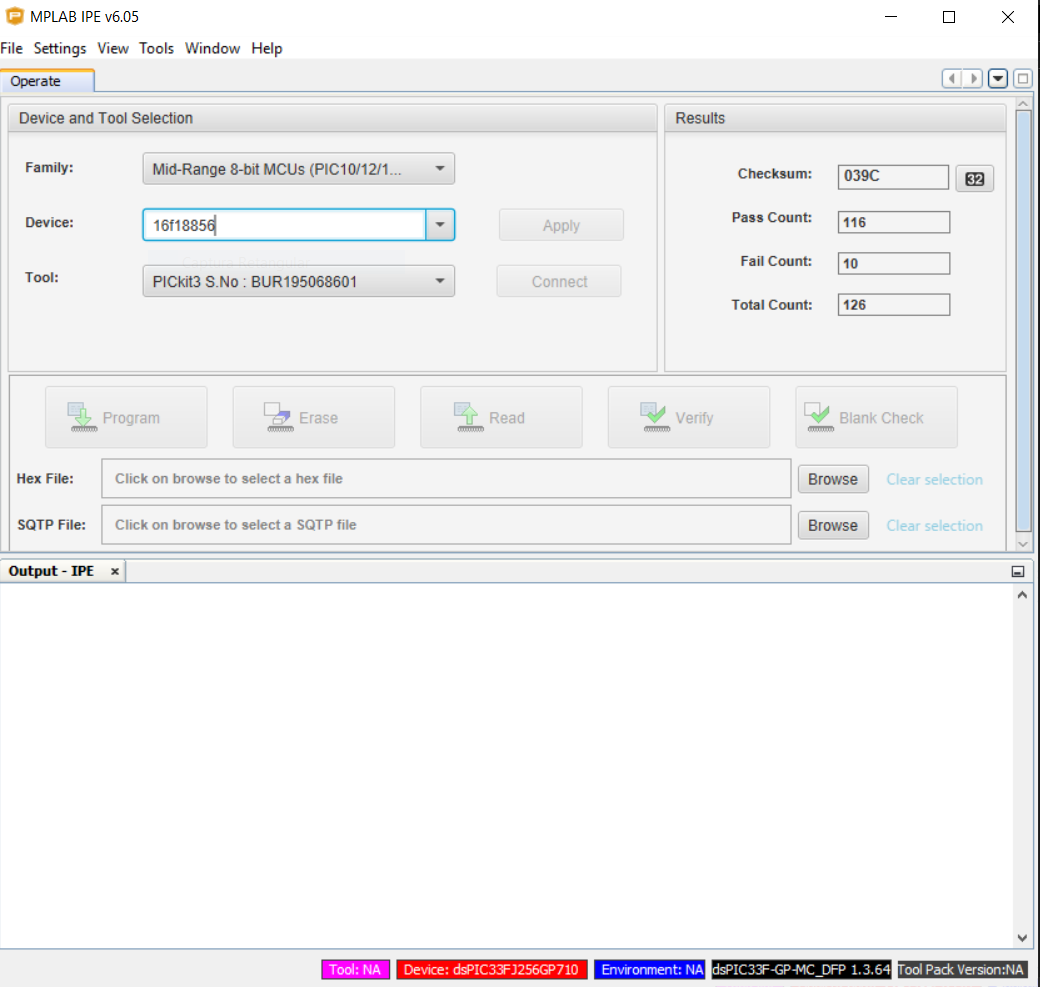Image resolution: width=1040 pixels, height=987 pixels.
Task: Expand the Device combo box arrow
Action: click(440, 225)
